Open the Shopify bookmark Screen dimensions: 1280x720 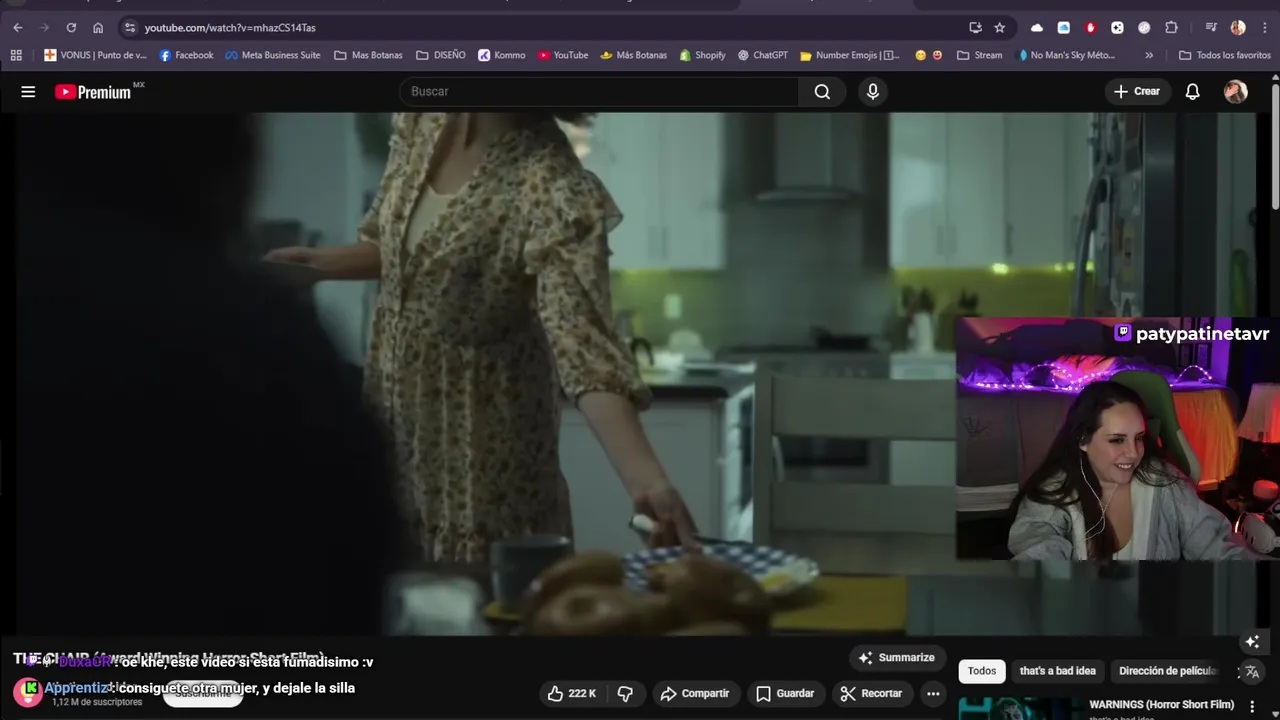click(702, 55)
